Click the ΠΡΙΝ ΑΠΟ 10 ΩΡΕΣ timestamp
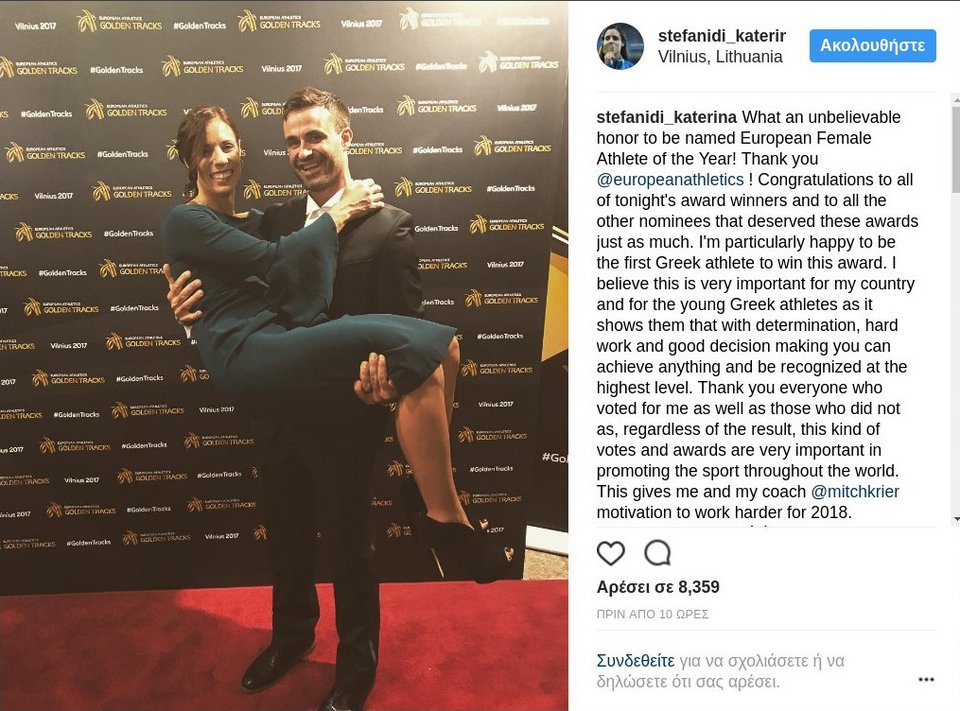Image resolution: width=960 pixels, height=711 pixels. click(653, 614)
